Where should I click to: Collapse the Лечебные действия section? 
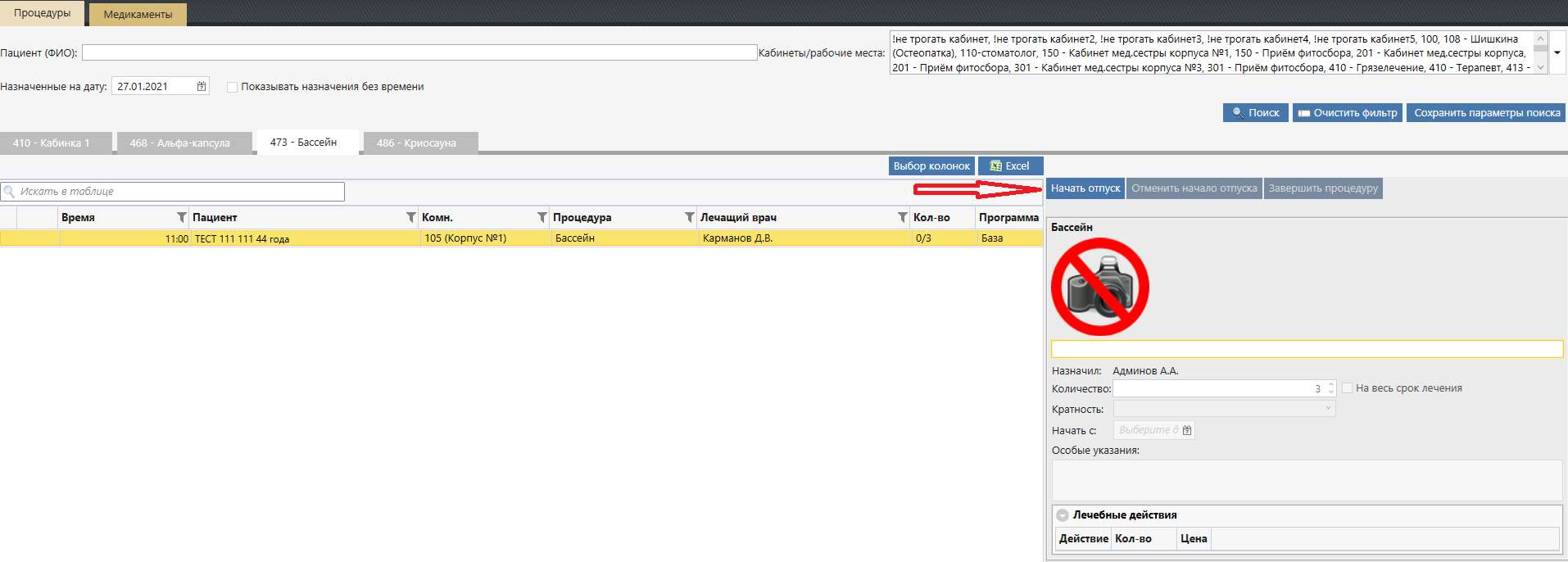click(x=1063, y=515)
